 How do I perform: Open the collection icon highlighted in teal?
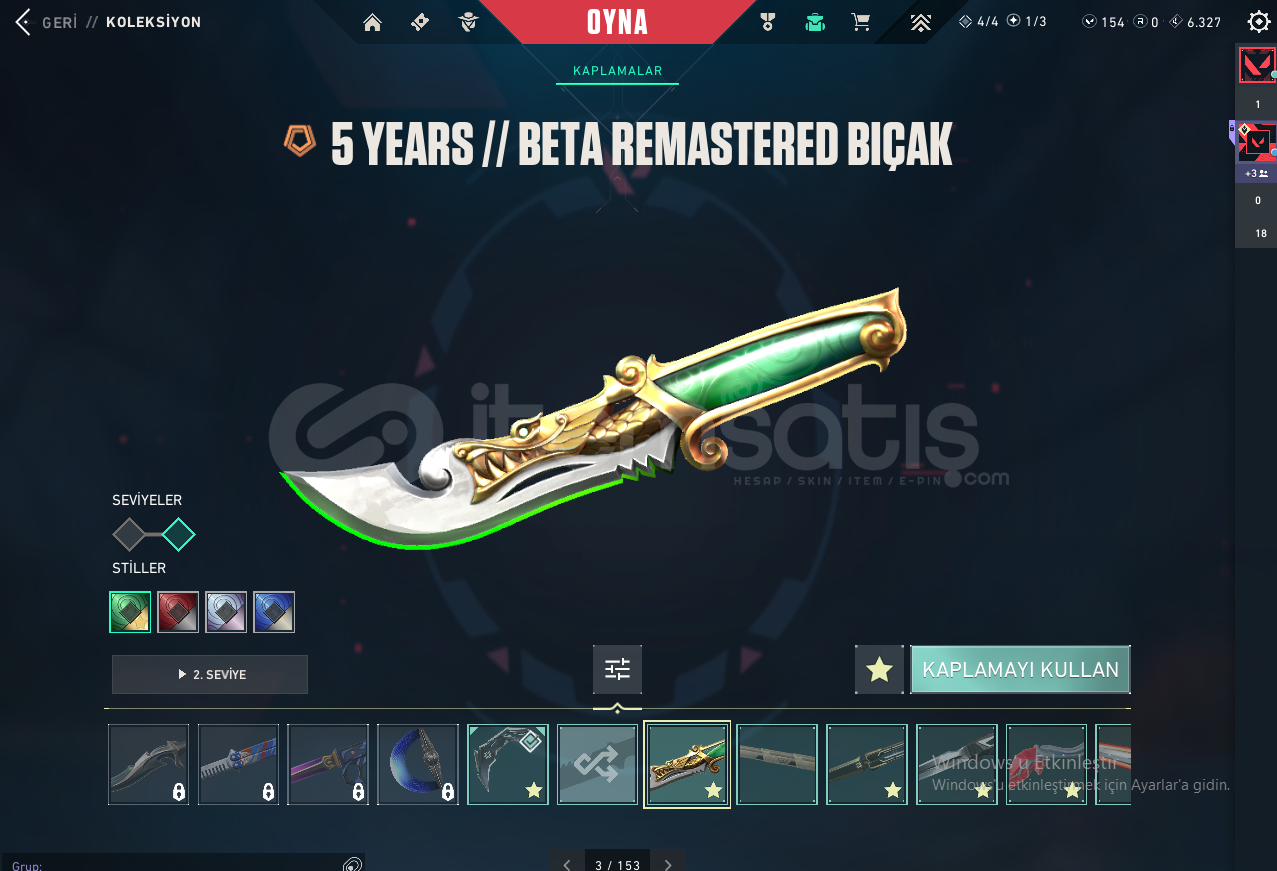815,22
